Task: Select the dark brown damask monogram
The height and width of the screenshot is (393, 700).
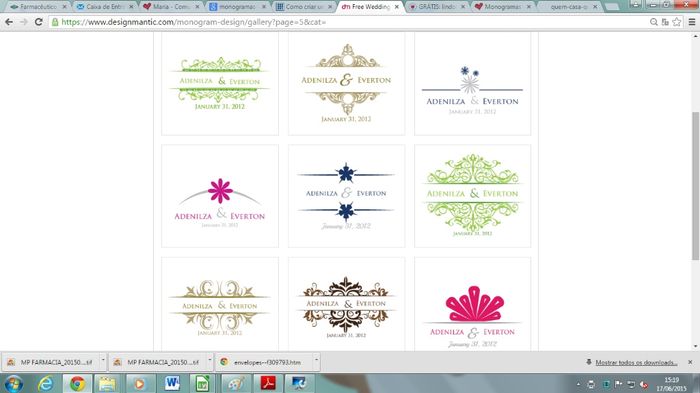Action: 346,304
